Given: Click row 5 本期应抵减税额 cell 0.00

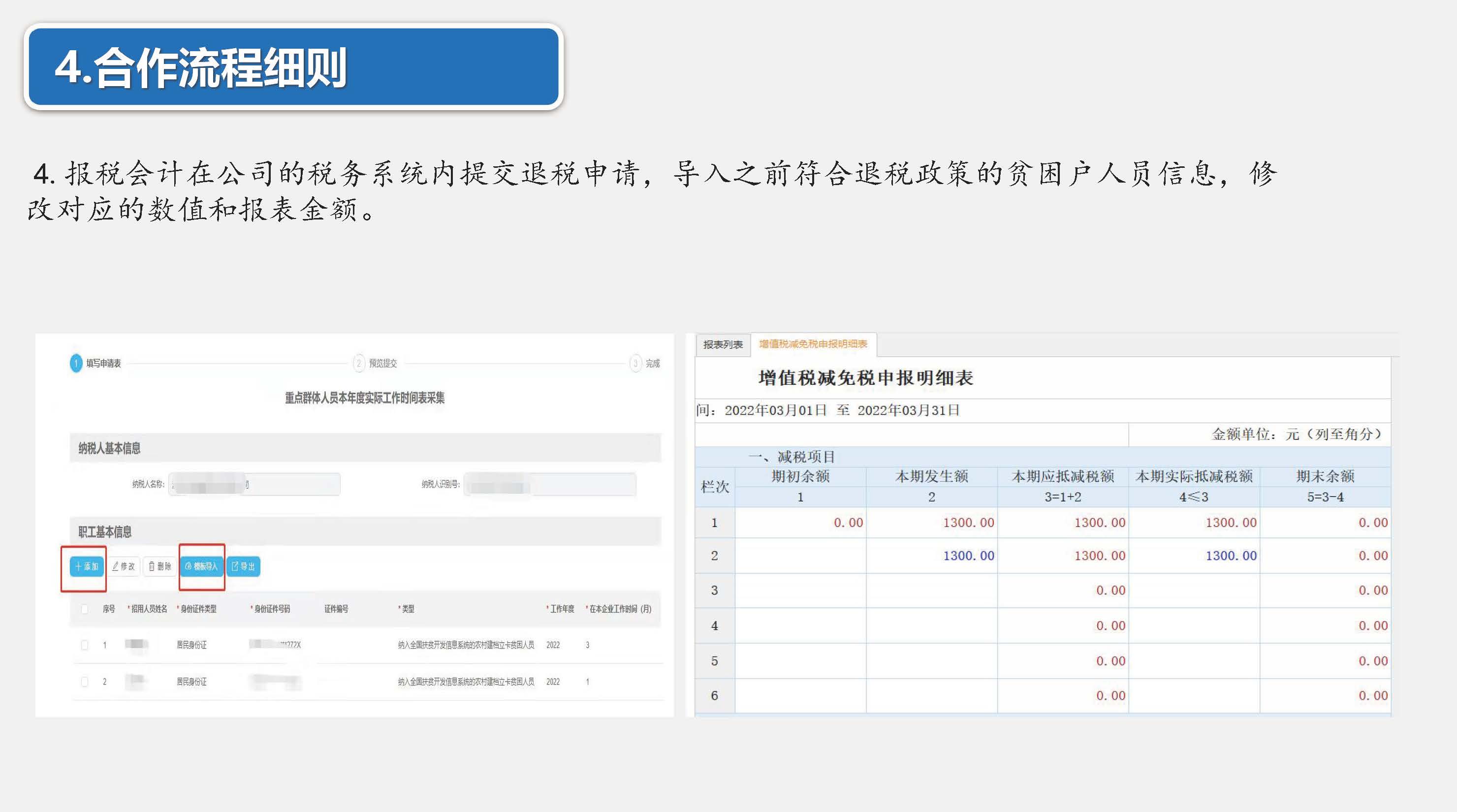Looking at the screenshot, I should [1063, 661].
